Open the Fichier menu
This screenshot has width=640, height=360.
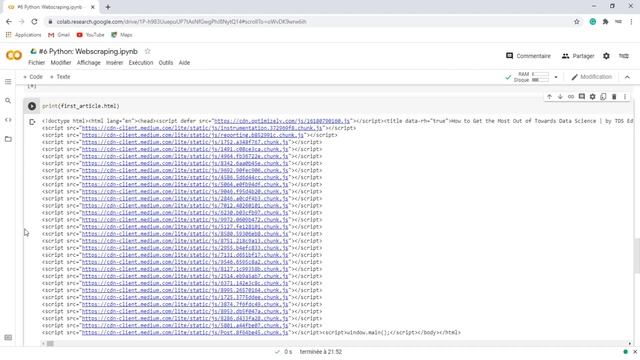pos(36,62)
